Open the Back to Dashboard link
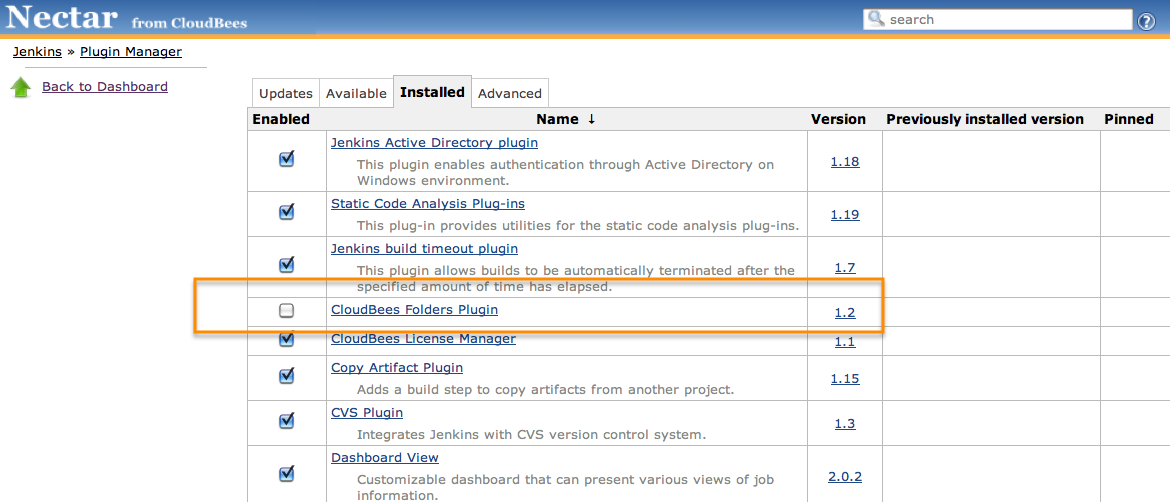Viewport: 1170px width, 502px height. pyautogui.click(x=105, y=87)
